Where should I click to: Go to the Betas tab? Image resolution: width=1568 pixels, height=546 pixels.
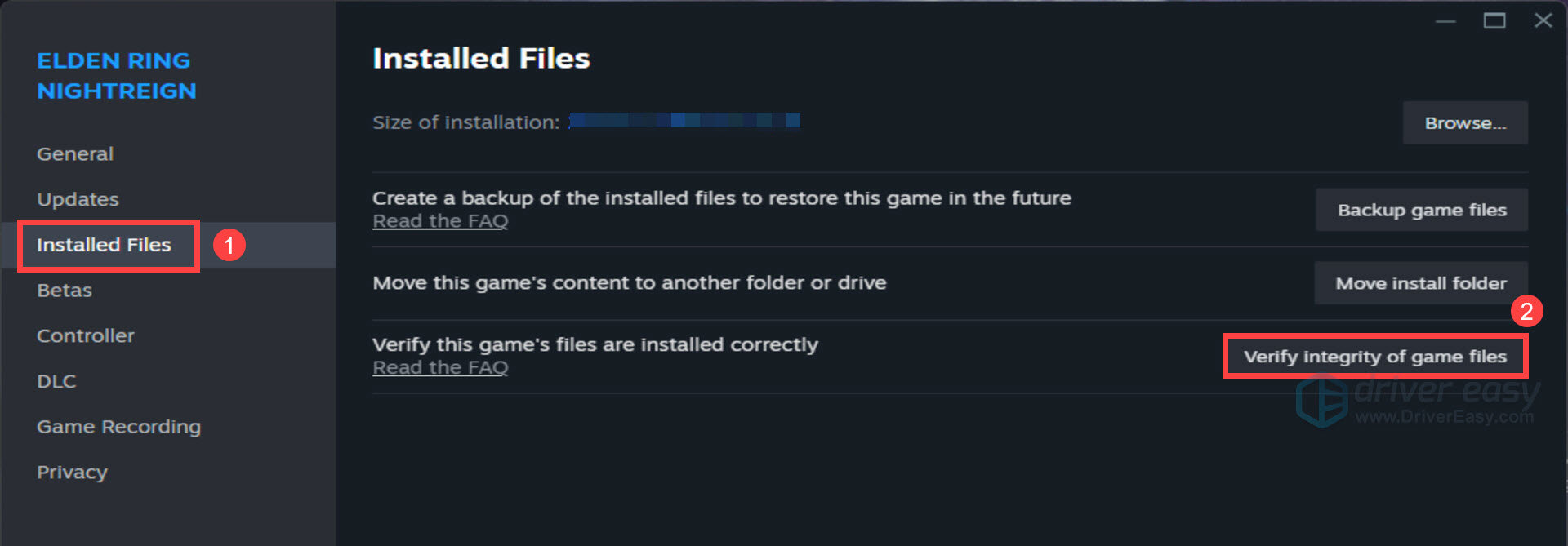pos(65,291)
